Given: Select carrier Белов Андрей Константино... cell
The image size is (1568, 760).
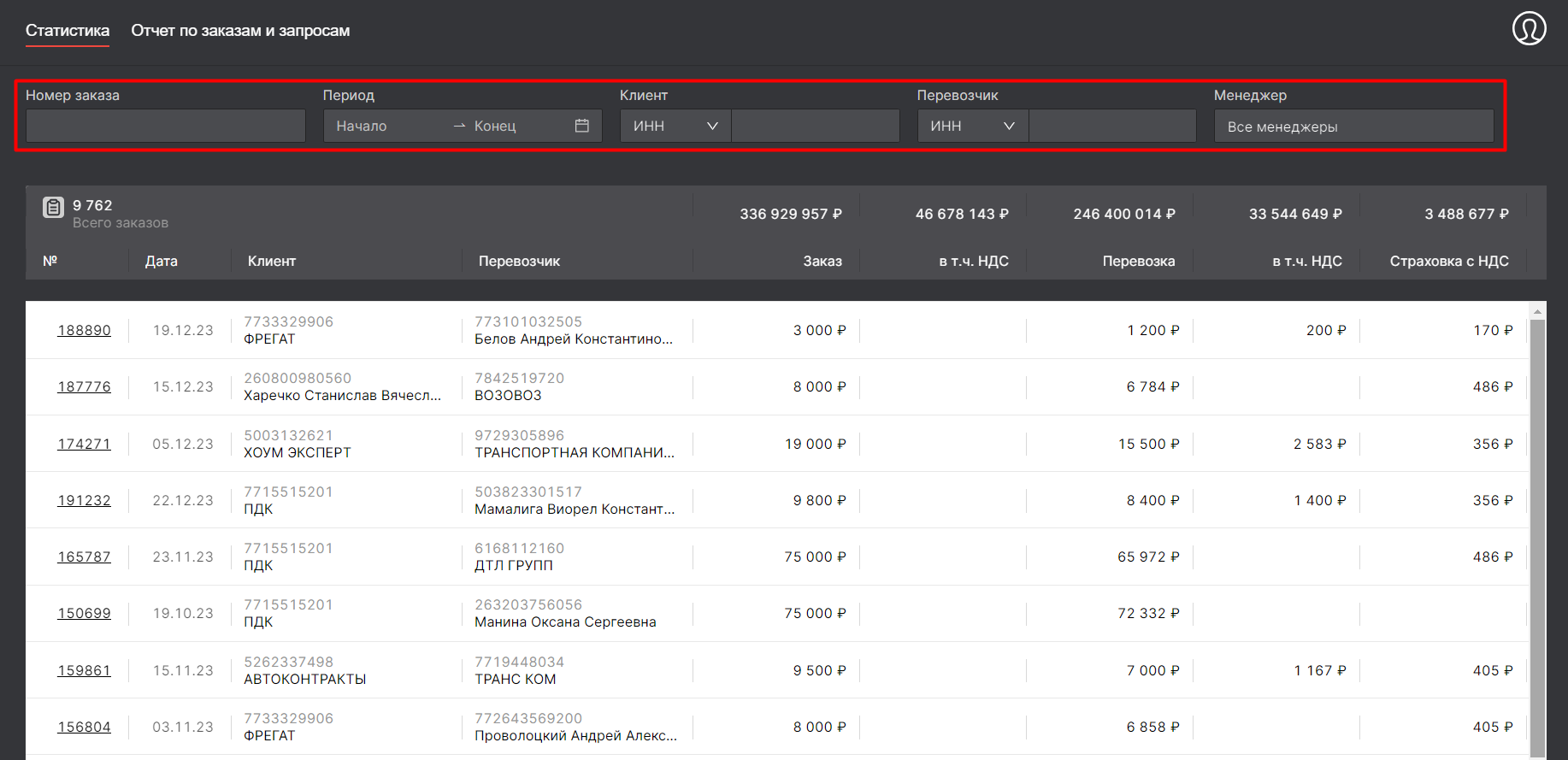Looking at the screenshot, I should [574, 339].
